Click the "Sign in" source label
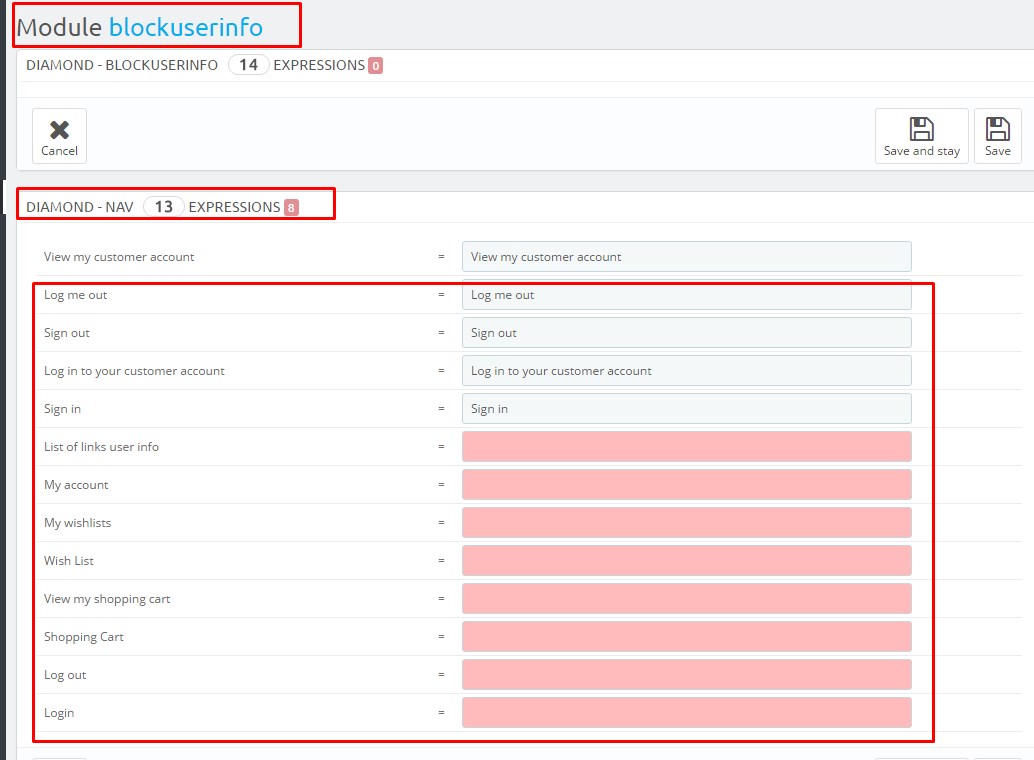Viewport: 1034px width, 760px height. 62,408
